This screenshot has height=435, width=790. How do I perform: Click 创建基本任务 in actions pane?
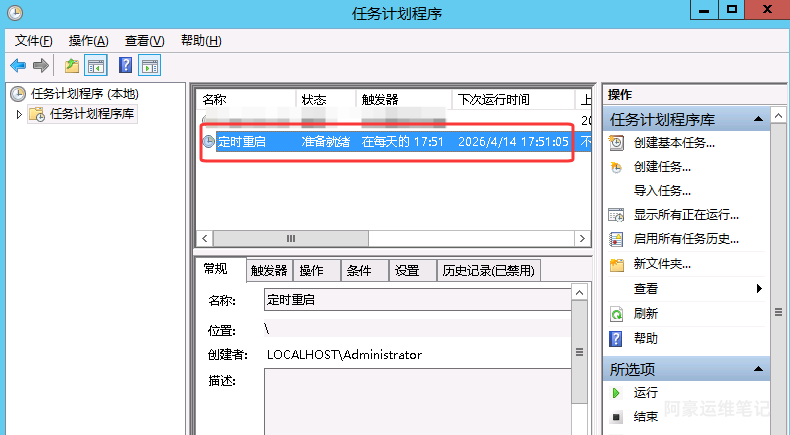673,143
